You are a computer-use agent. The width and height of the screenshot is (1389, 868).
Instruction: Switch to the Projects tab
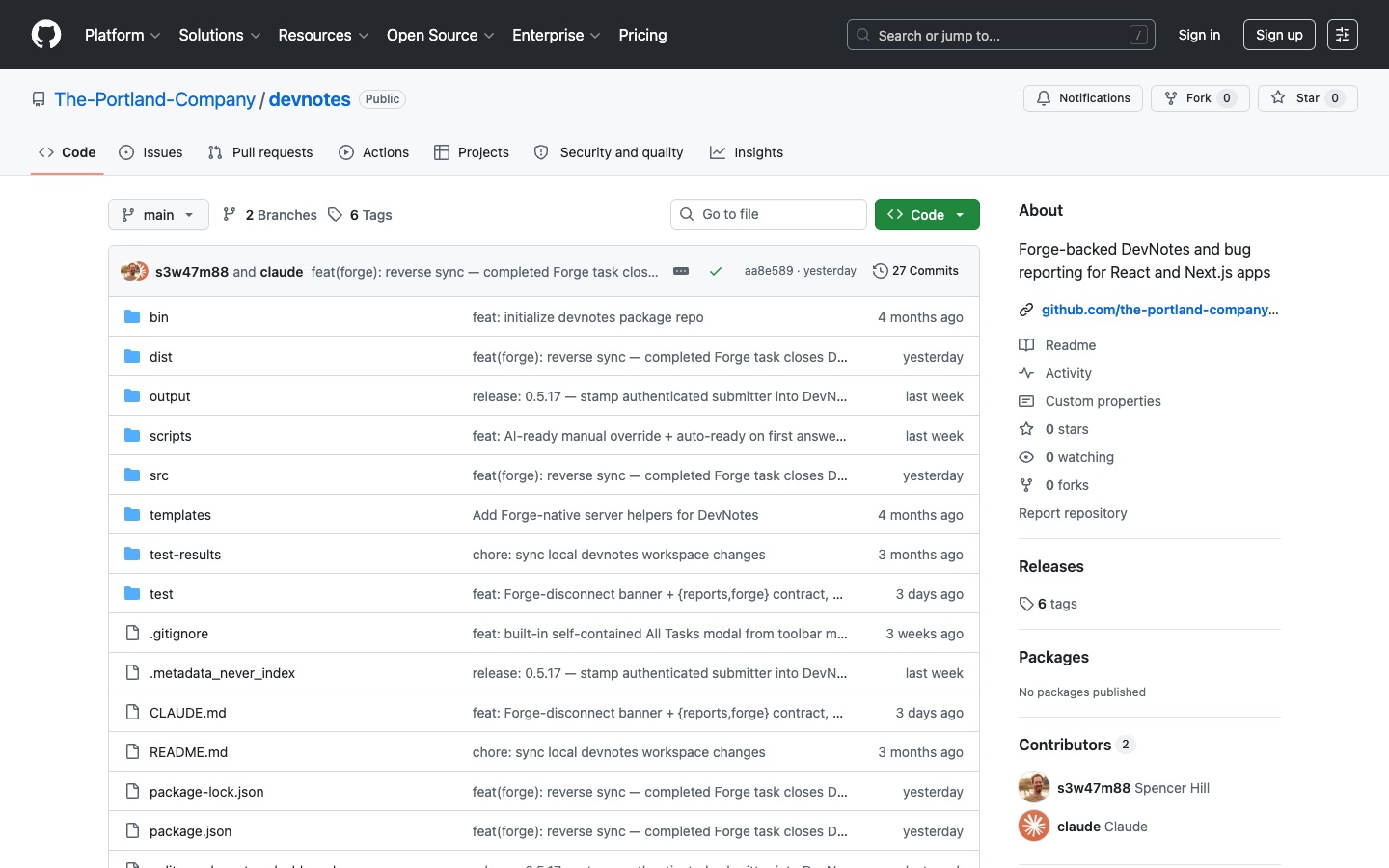[472, 152]
